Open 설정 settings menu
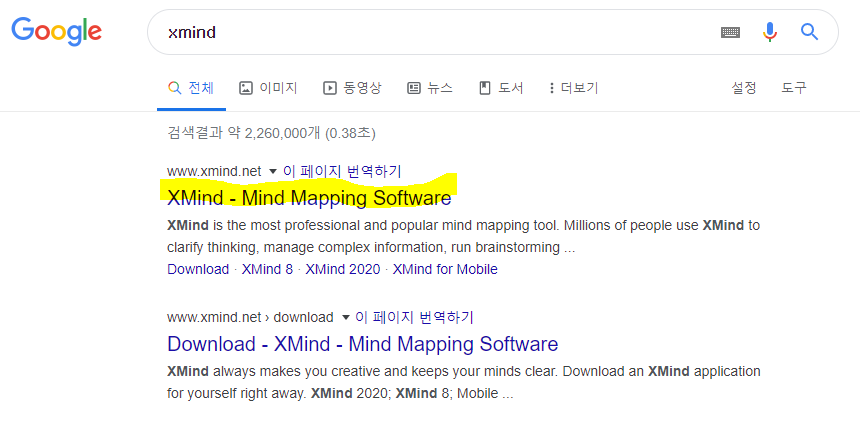Image resolution: width=860 pixels, height=426 pixels. 744,88
